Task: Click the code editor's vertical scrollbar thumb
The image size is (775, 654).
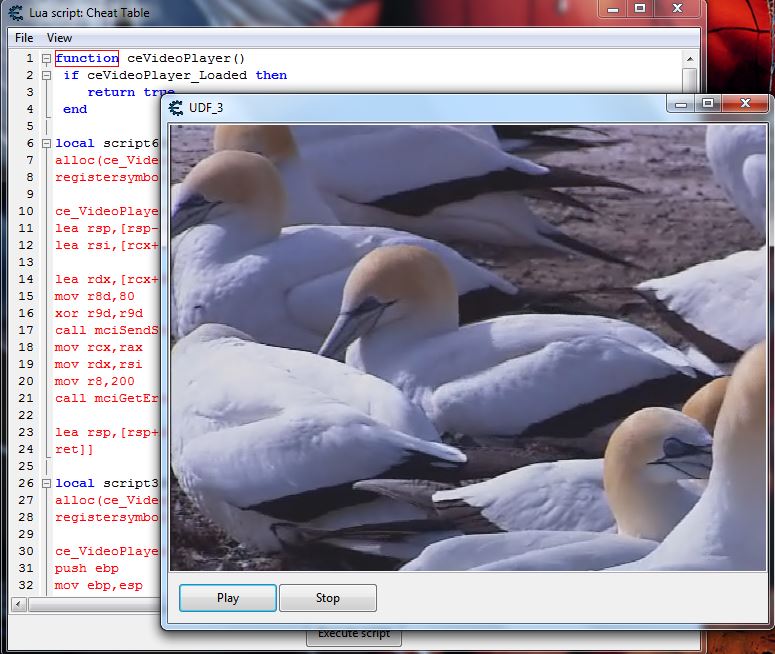Action: (689, 80)
